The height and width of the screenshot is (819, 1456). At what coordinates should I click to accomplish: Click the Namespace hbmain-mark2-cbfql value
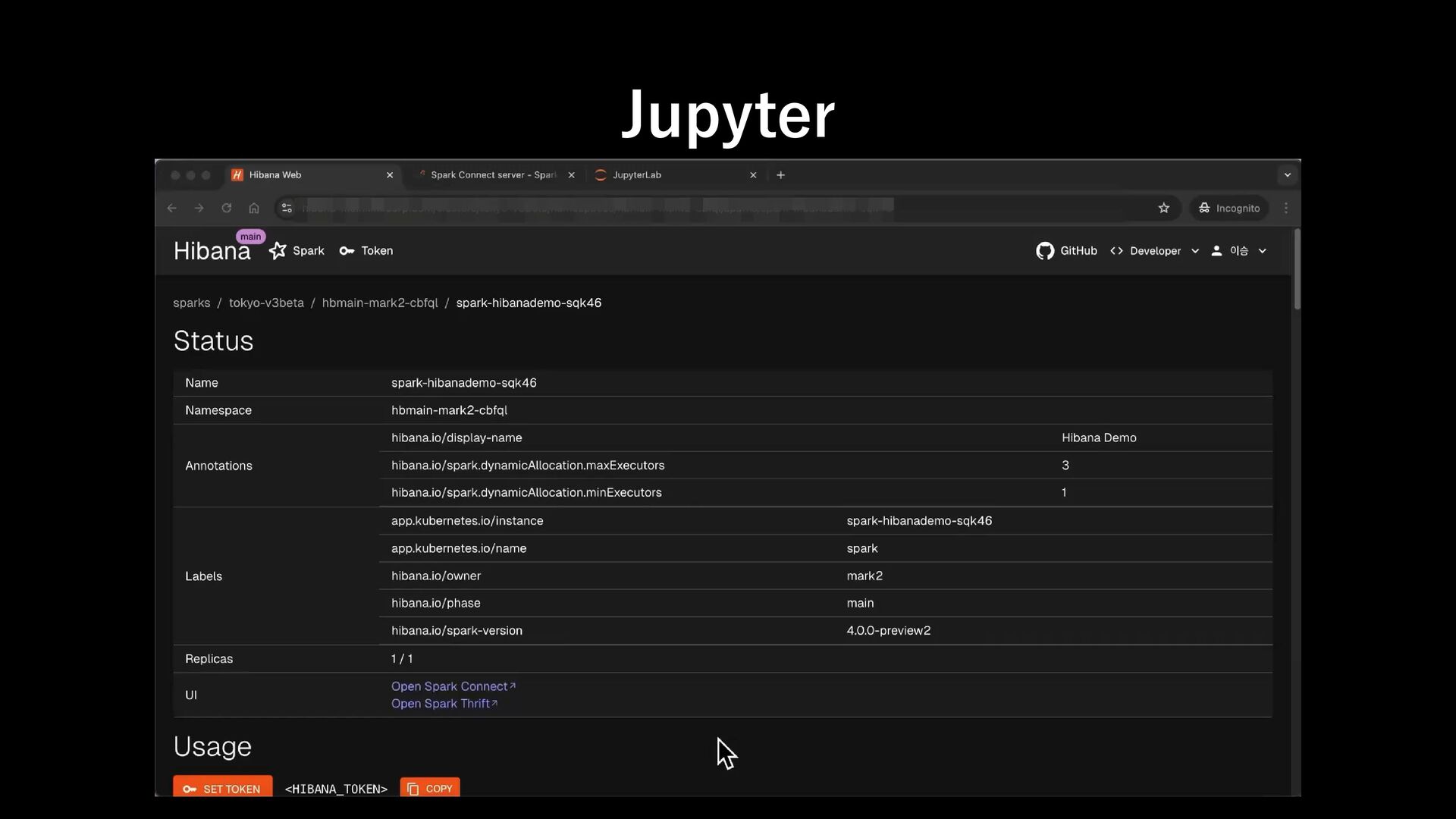point(449,410)
